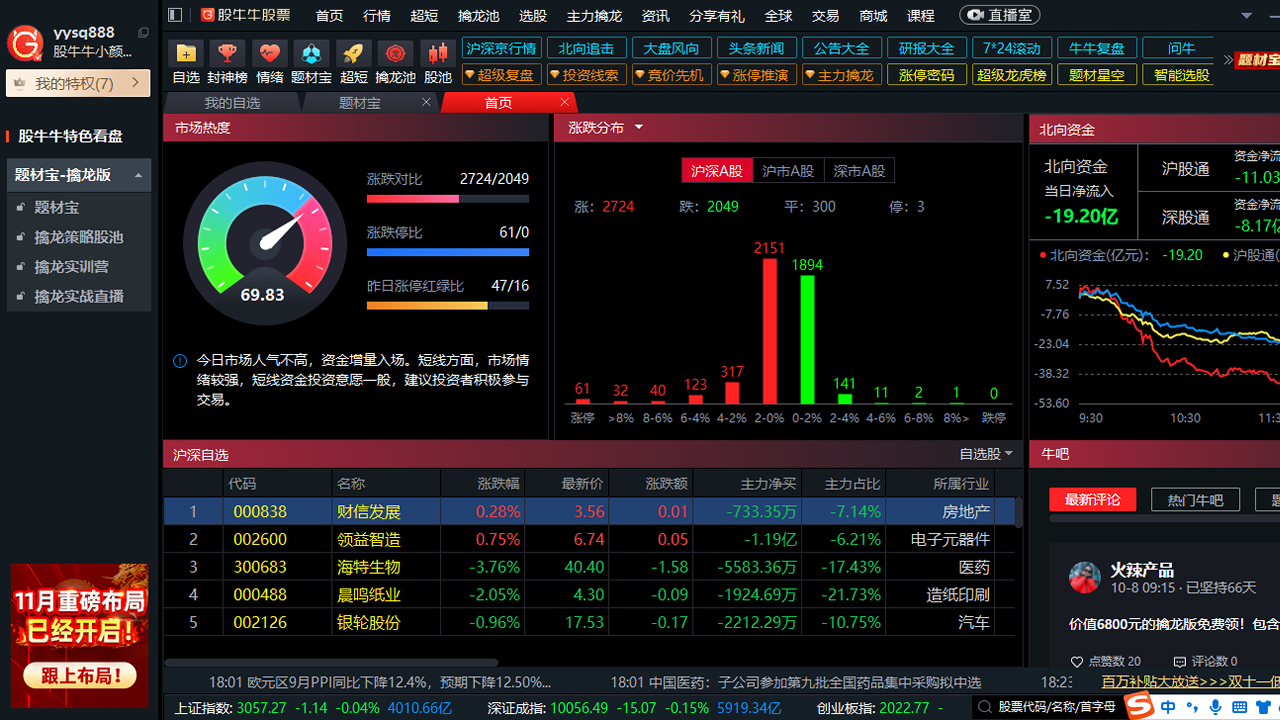Open the 情绪 hearts icon

coord(269,53)
